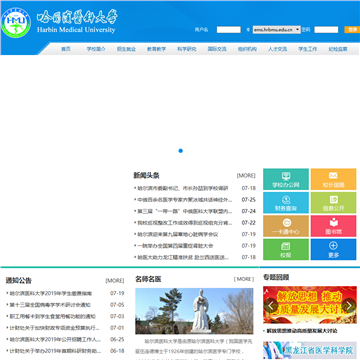
Task: Click the statue photo under 名师名医
Action: (x=194, y=311)
